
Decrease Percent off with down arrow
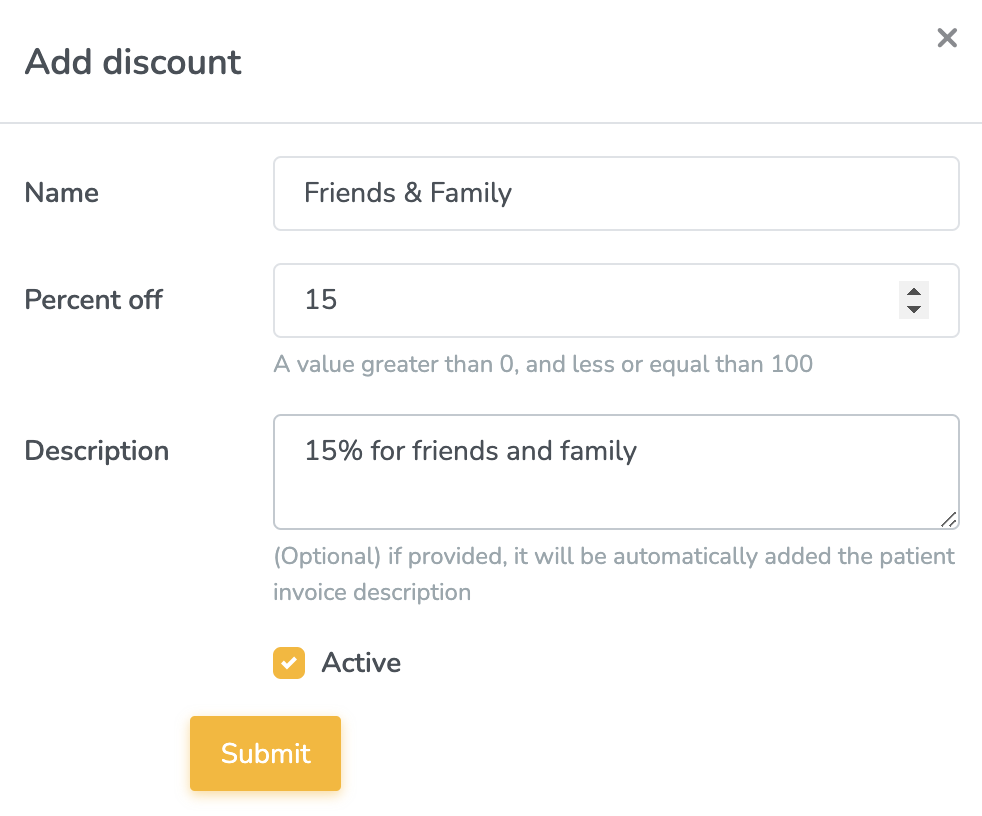click(913, 309)
